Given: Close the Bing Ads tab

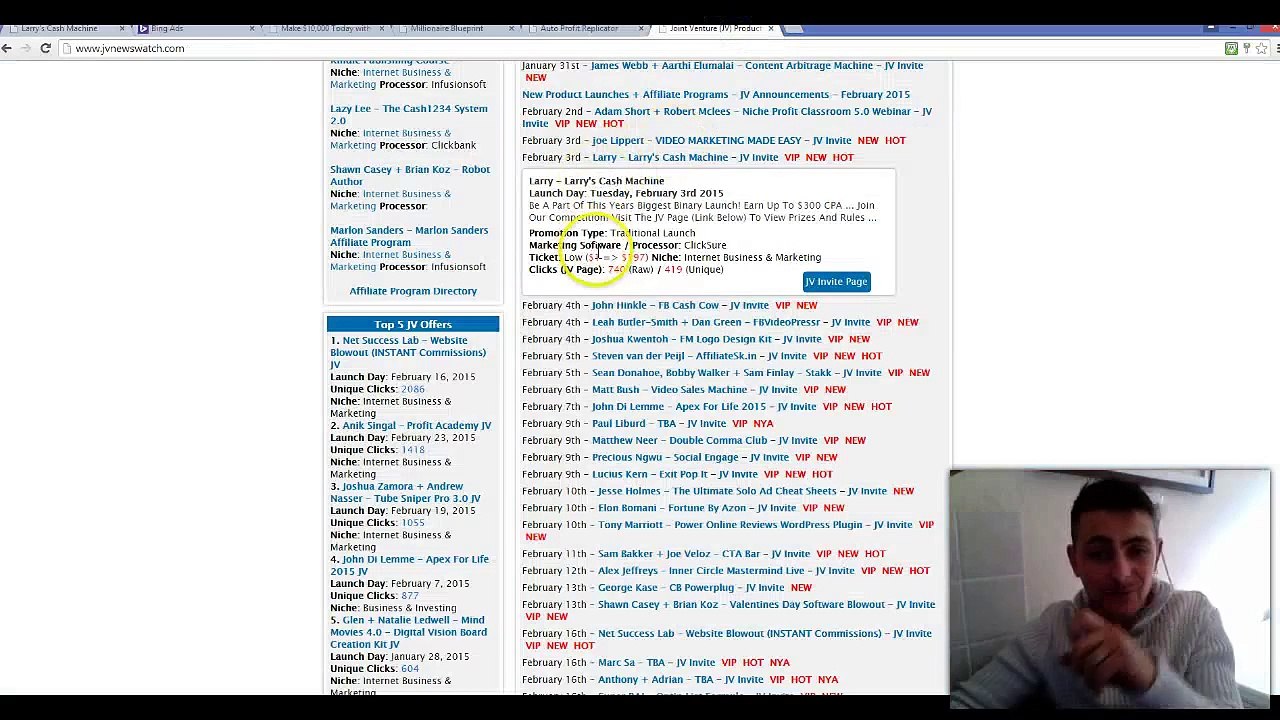Looking at the screenshot, I should point(252,28).
